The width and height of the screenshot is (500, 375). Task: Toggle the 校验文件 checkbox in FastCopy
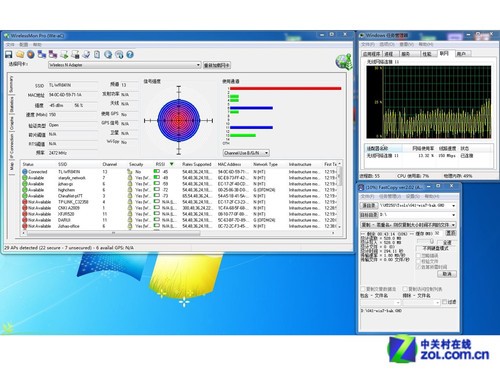(x=419, y=261)
